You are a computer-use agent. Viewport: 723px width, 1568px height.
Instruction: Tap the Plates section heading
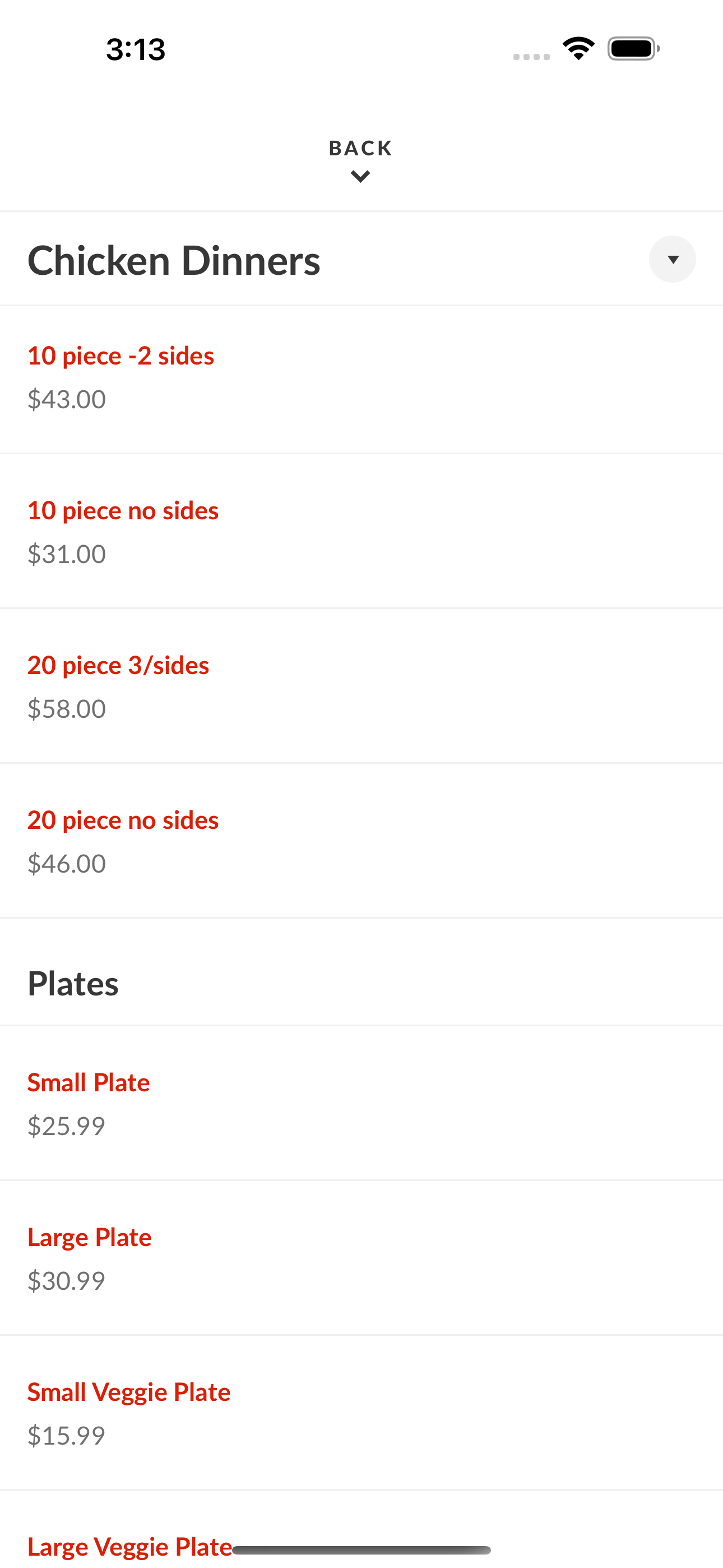click(x=73, y=983)
